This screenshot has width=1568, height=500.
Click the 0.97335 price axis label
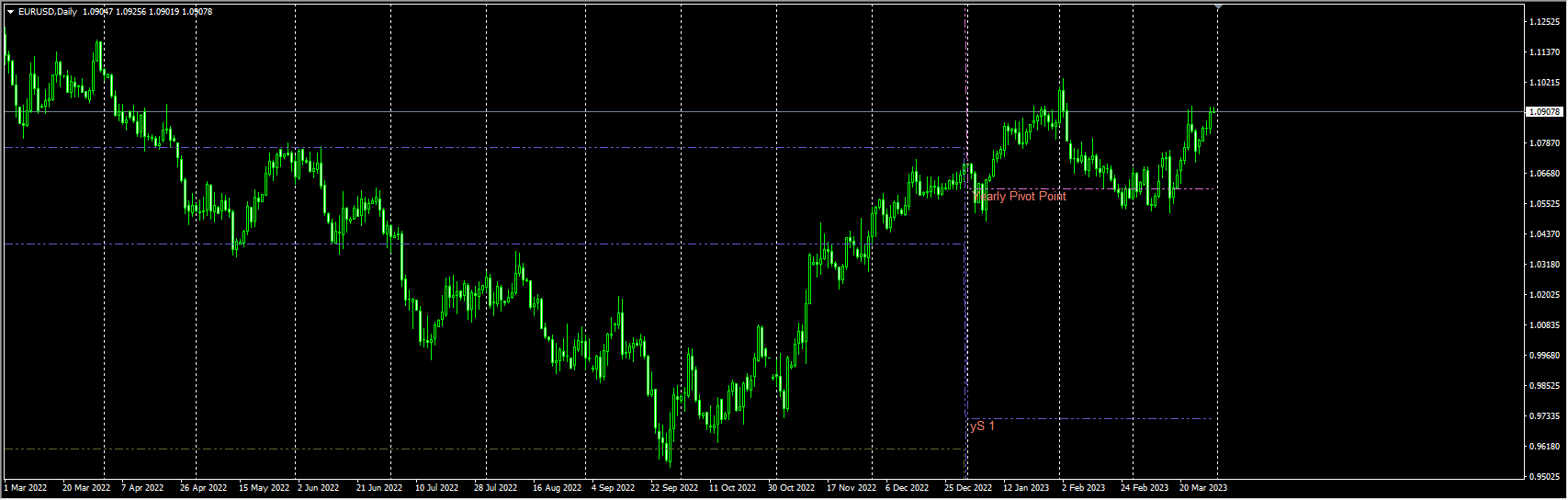(1546, 416)
